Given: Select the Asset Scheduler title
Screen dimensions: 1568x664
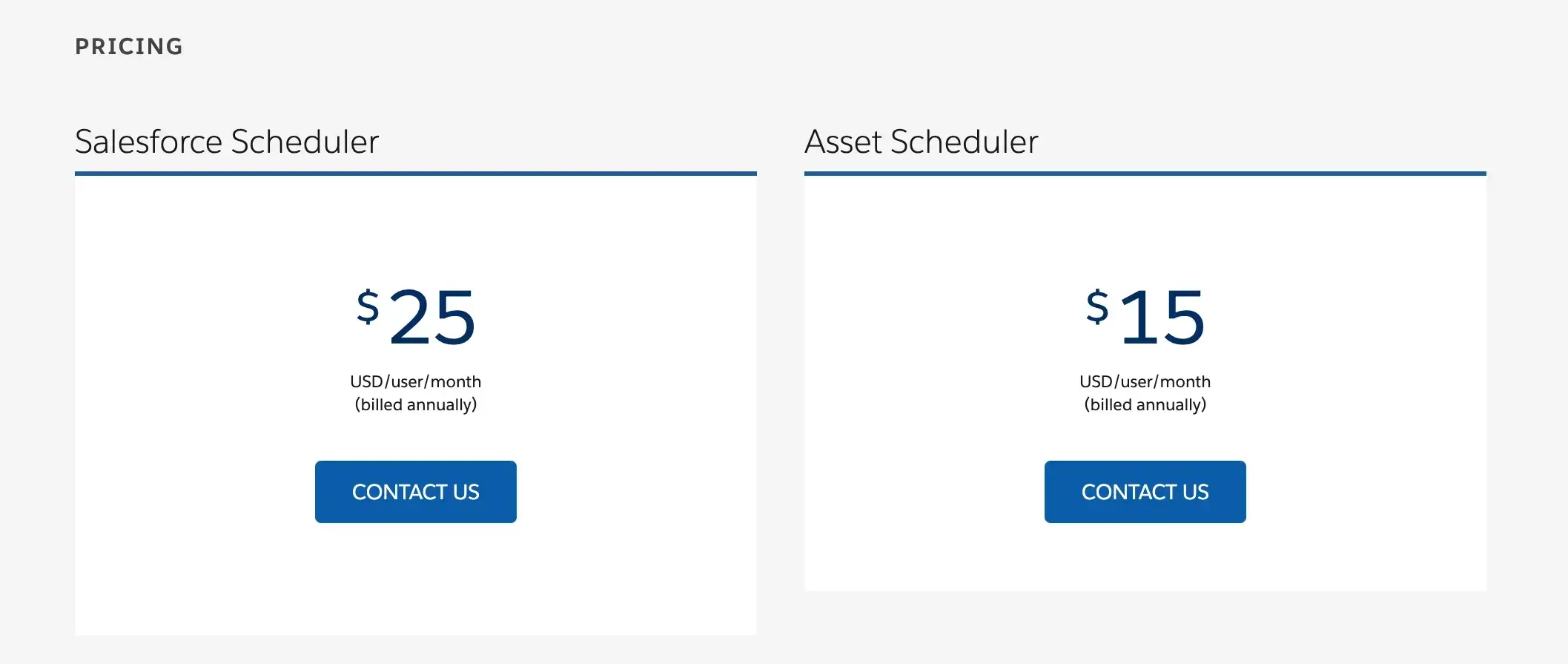Looking at the screenshot, I should pos(922,141).
